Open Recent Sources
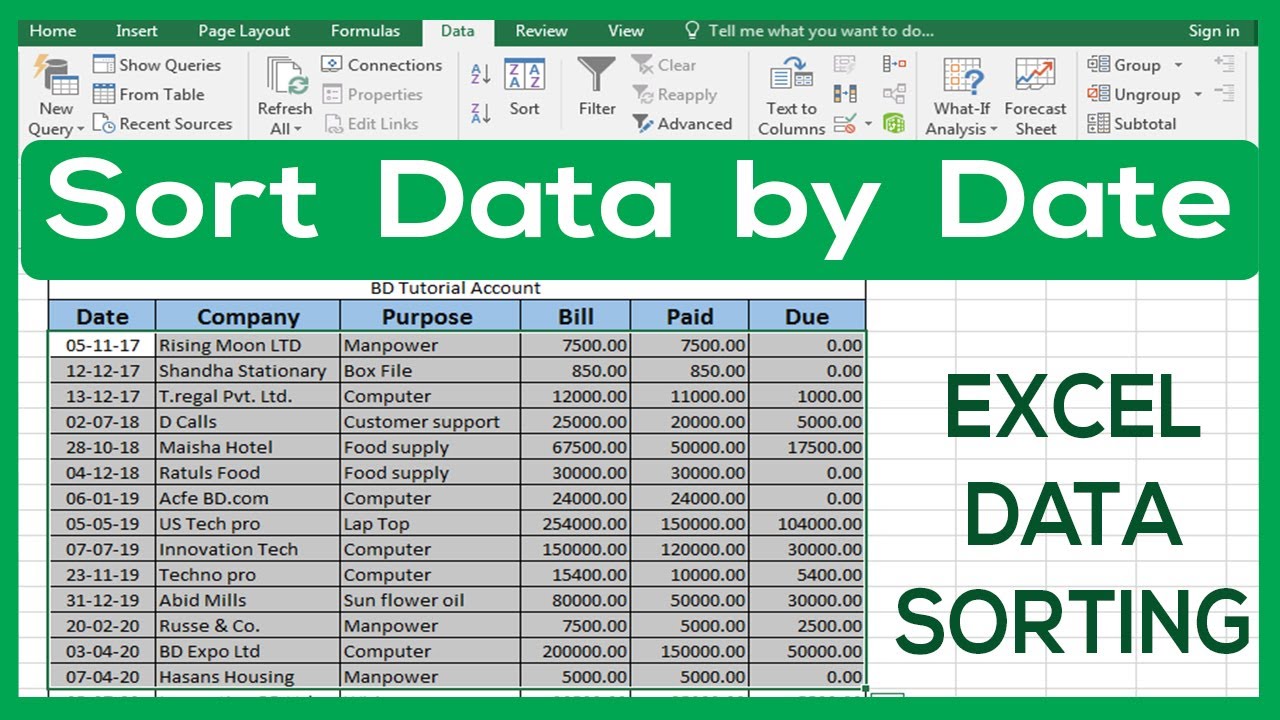 (162, 124)
